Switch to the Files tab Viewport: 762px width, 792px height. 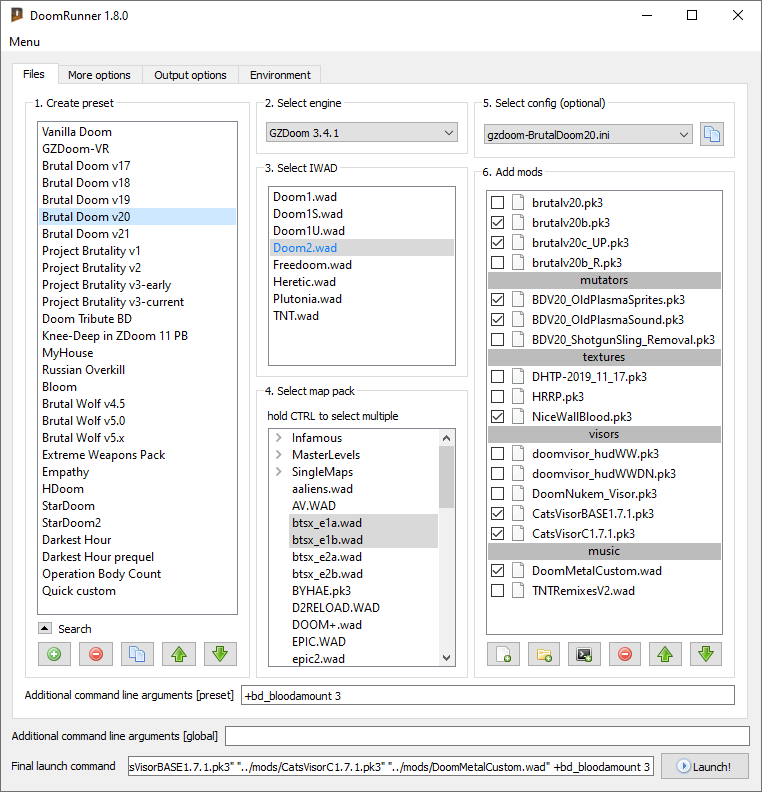34,74
